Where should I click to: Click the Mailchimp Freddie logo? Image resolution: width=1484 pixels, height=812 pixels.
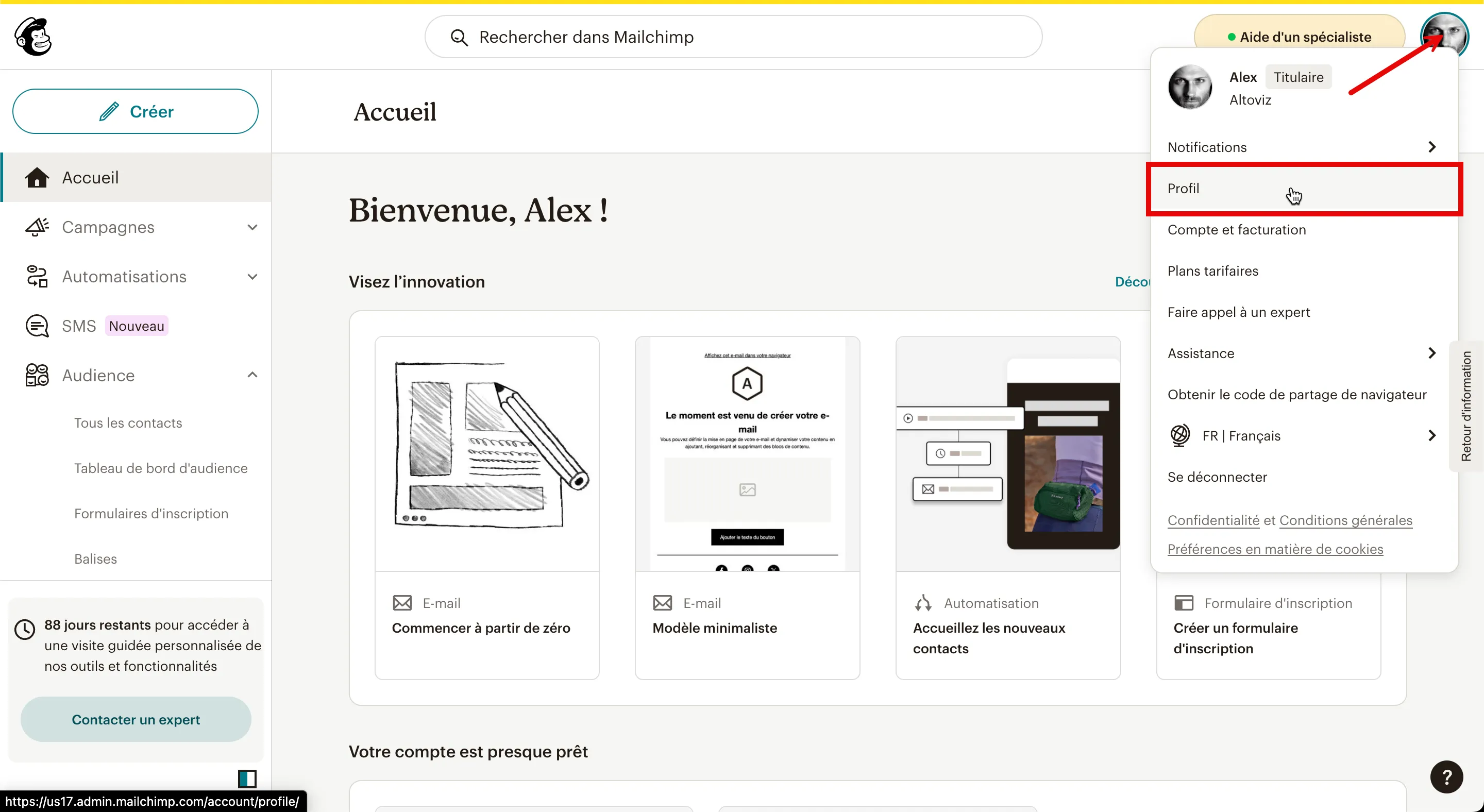click(x=33, y=36)
